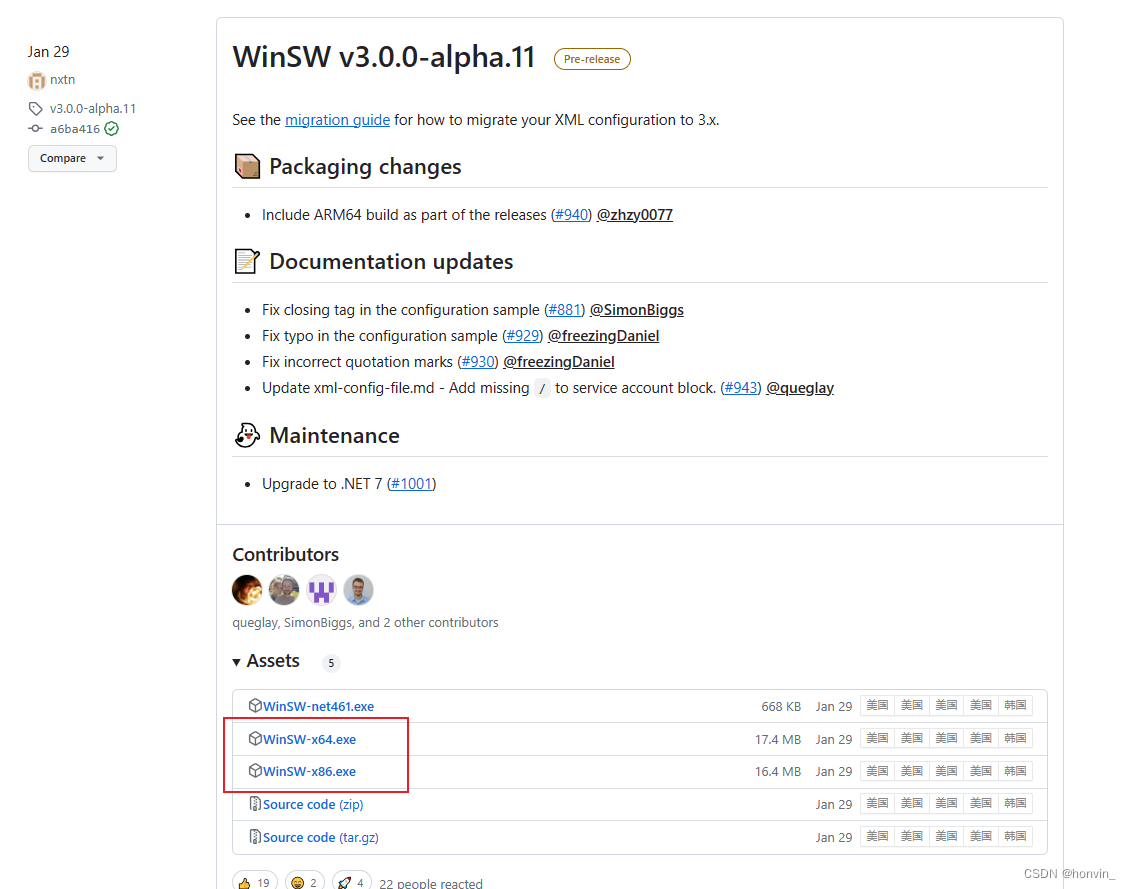1131x889 pixels.
Task: Click the laughing emoji reaction
Action: tap(305, 882)
